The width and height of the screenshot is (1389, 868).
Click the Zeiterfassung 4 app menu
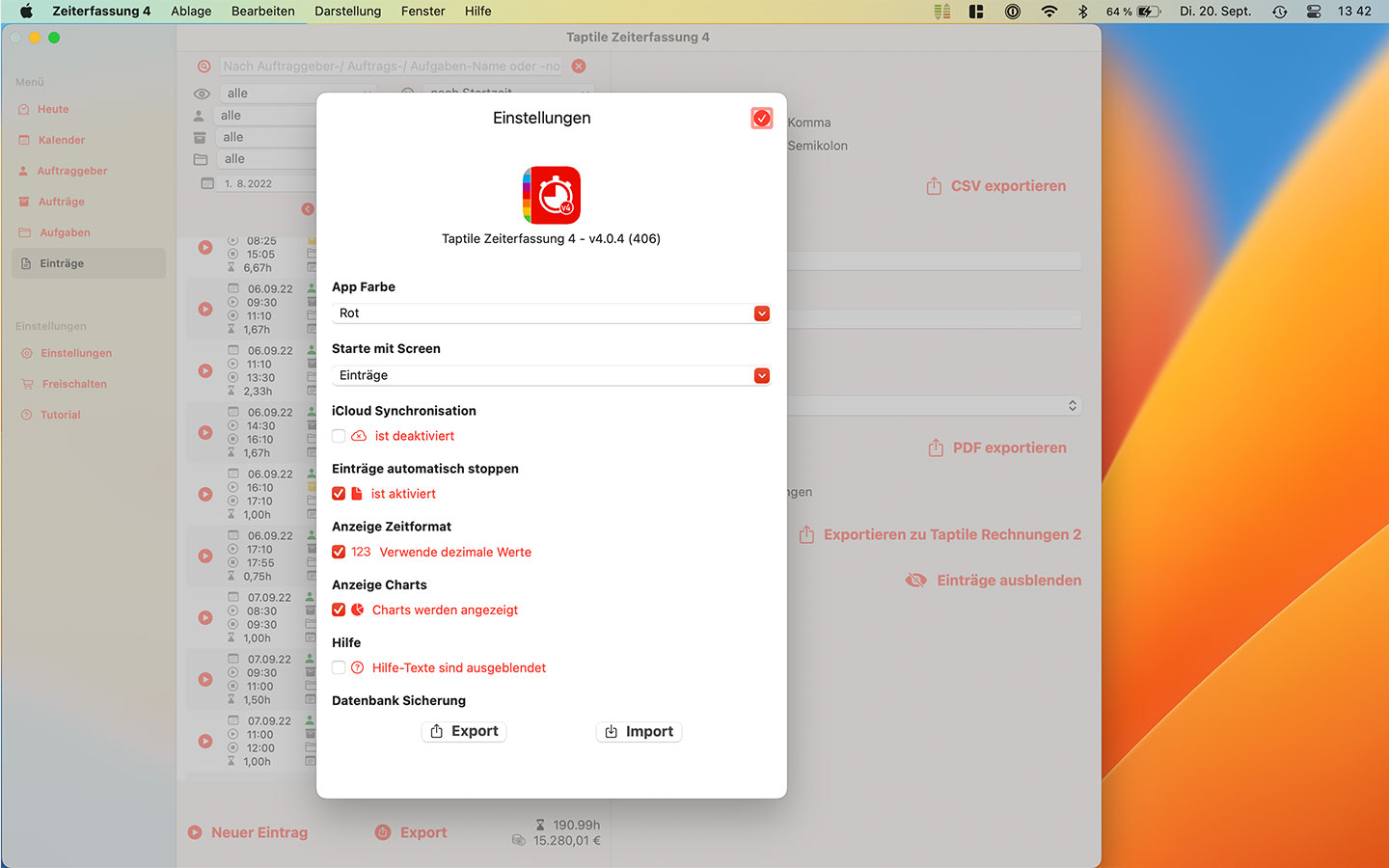101,12
